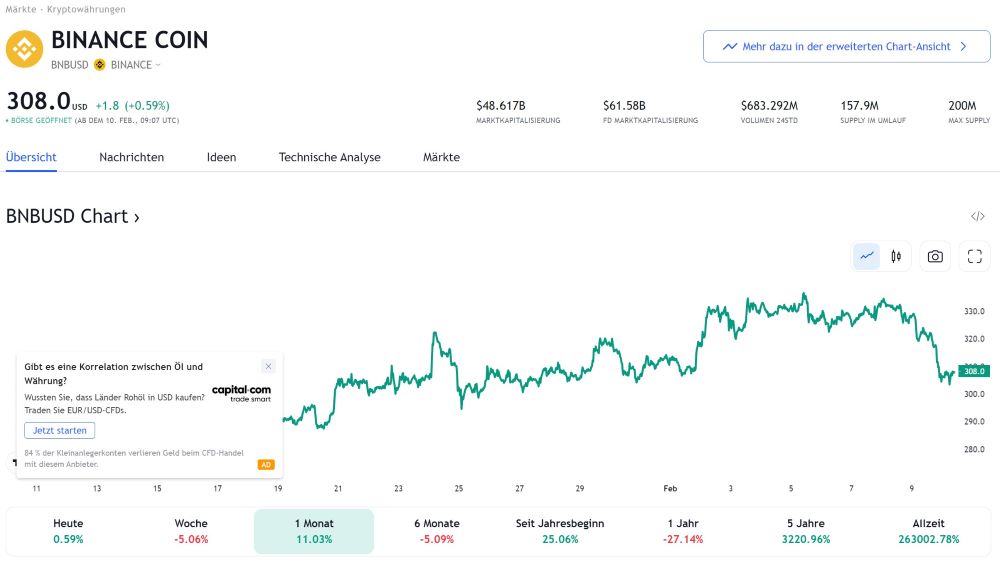The image size is (1000, 563).
Task: Click the Märkte breadcrumb link
Action: [21, 9]
